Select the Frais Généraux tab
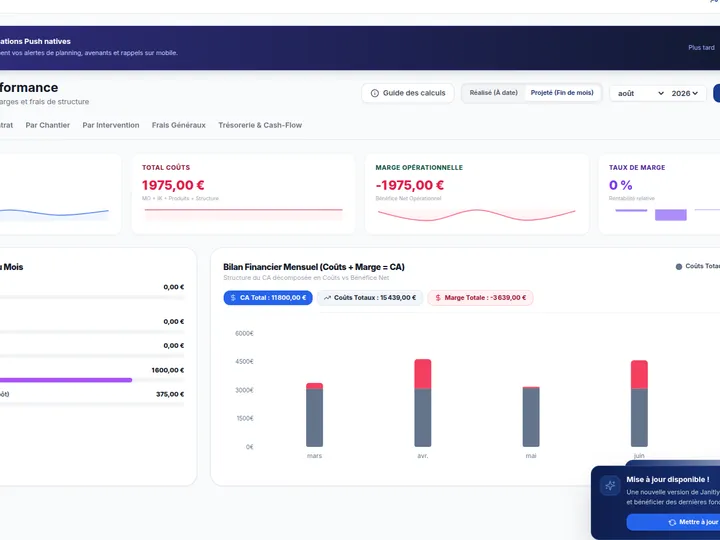 click(179, 125)
